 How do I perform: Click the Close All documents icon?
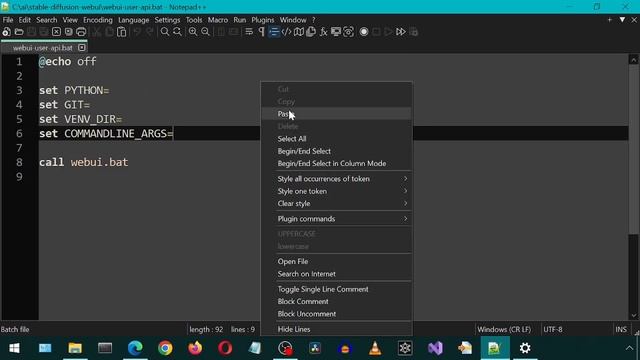pos(69,32)
